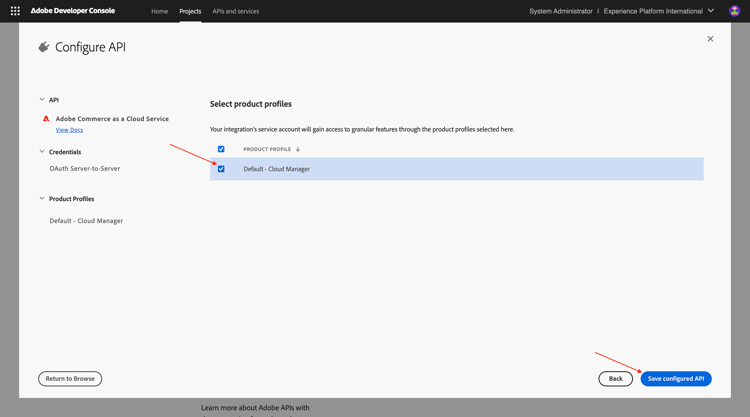The height and width of the screenshot is (417, 750).
Task: Sort by the Product Profile column arrow
Action: (298, 149)
